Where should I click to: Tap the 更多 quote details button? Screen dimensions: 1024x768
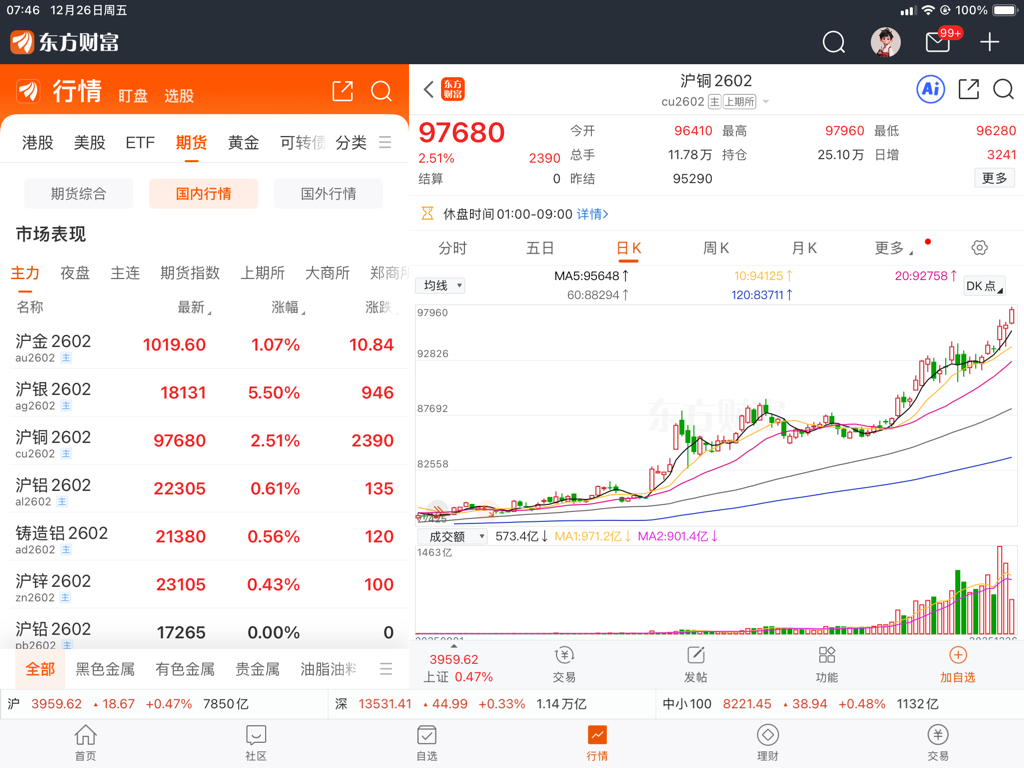(995, 178)
